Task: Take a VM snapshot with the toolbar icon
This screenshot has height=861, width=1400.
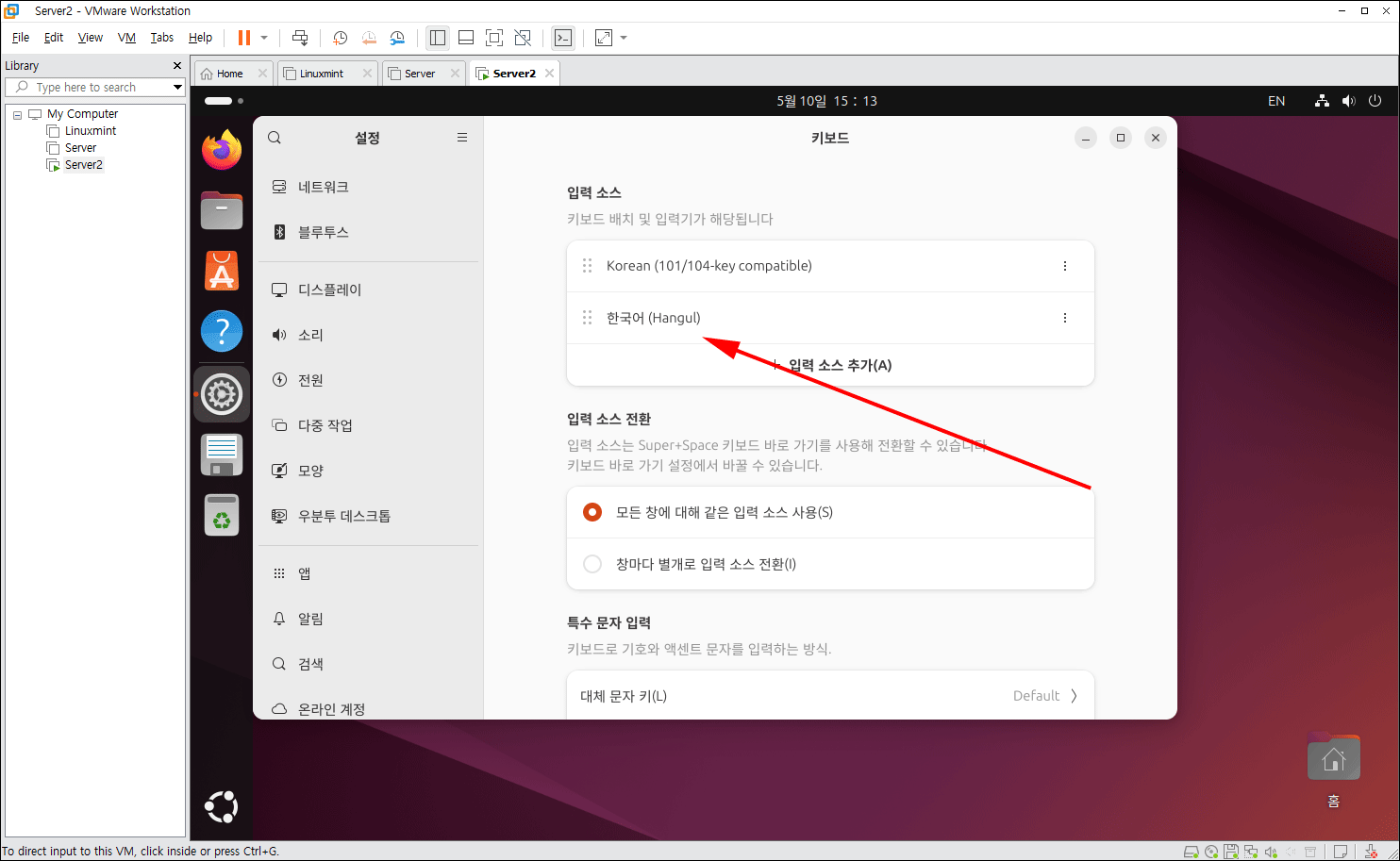Action: [x=341, y=38]
